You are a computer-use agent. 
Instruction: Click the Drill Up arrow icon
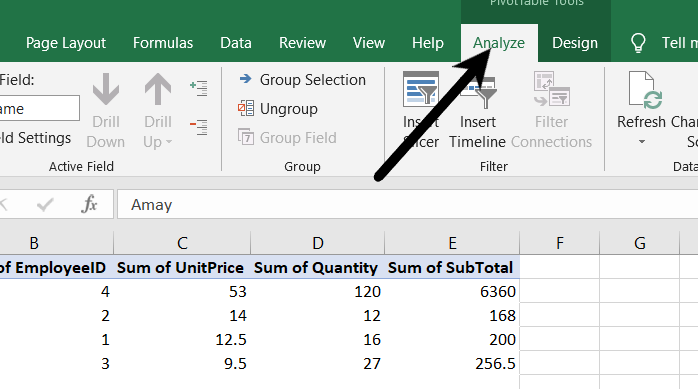(x=158, y=89)
